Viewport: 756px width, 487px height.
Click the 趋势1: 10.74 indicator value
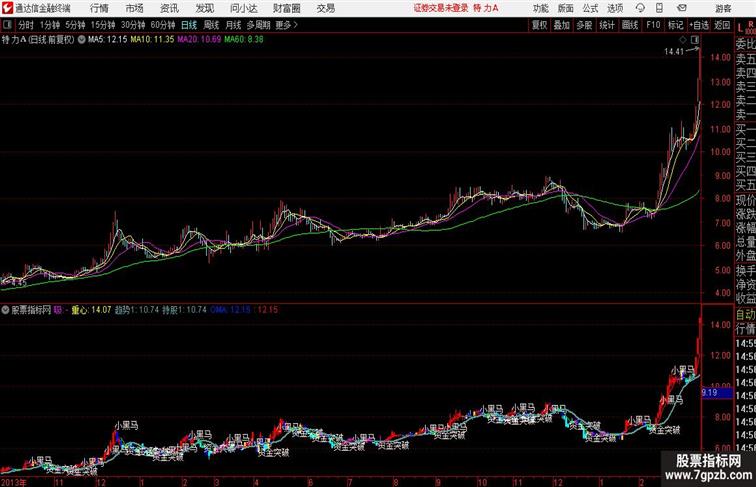137,310
